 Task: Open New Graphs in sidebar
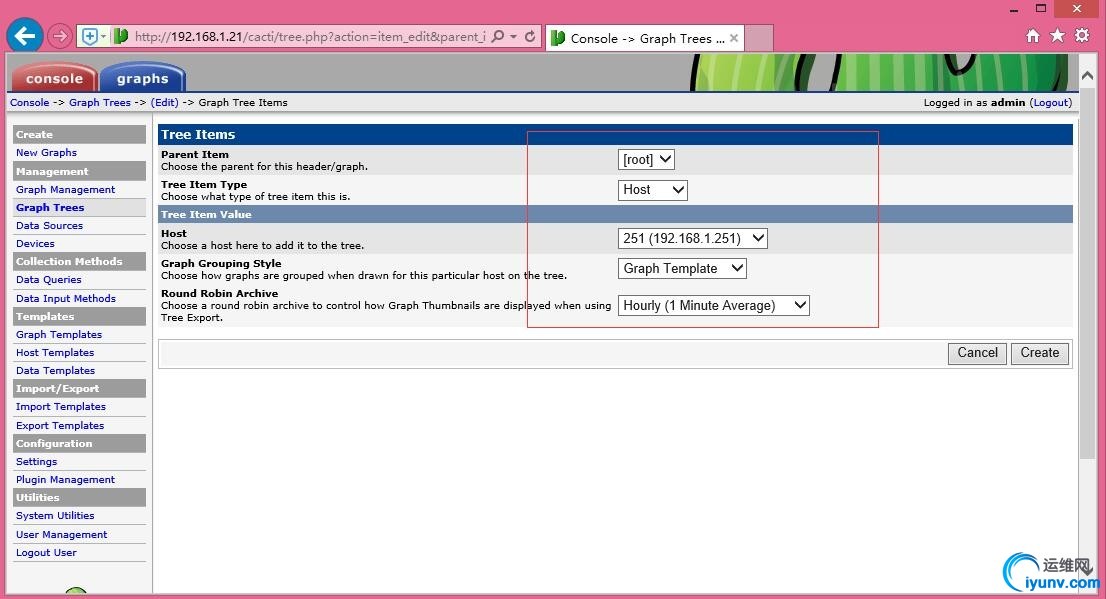[47, 152]
